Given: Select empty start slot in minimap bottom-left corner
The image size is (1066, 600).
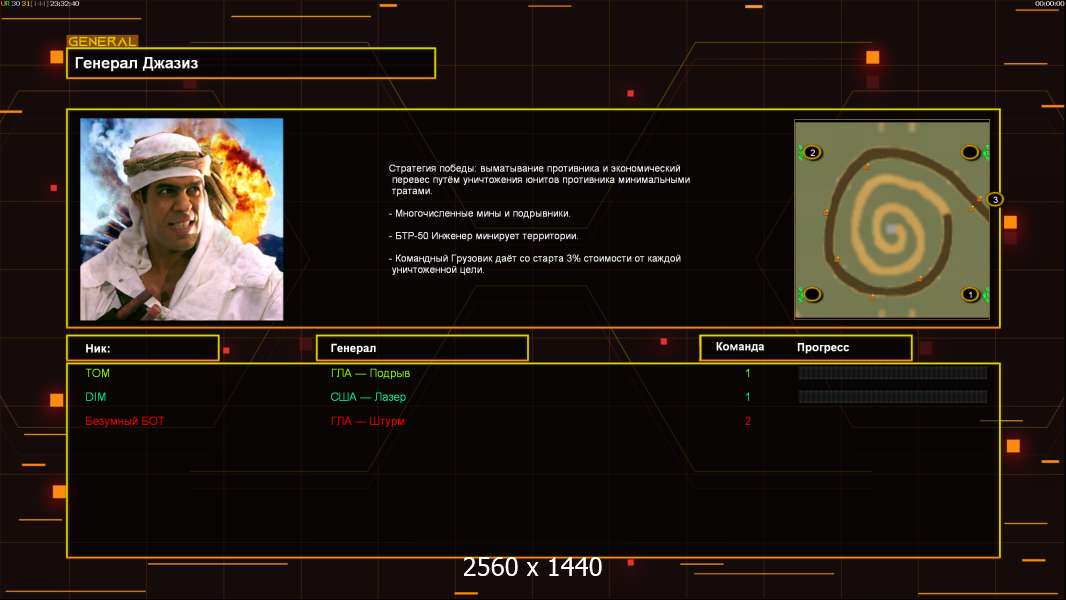Looking at the screenshot, I should [812, 294].
